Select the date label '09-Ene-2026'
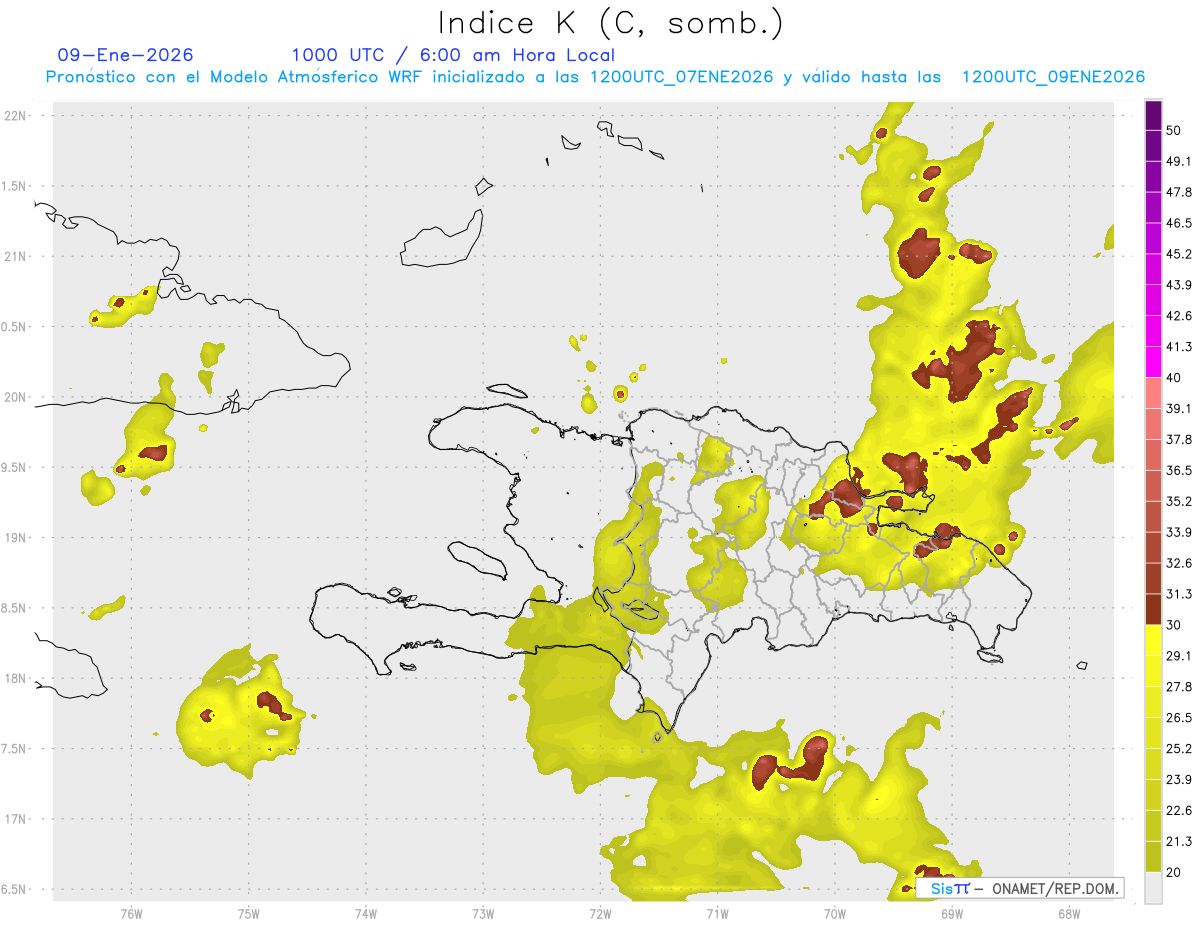The image size is (1200, 927). [x=126, y=55]
